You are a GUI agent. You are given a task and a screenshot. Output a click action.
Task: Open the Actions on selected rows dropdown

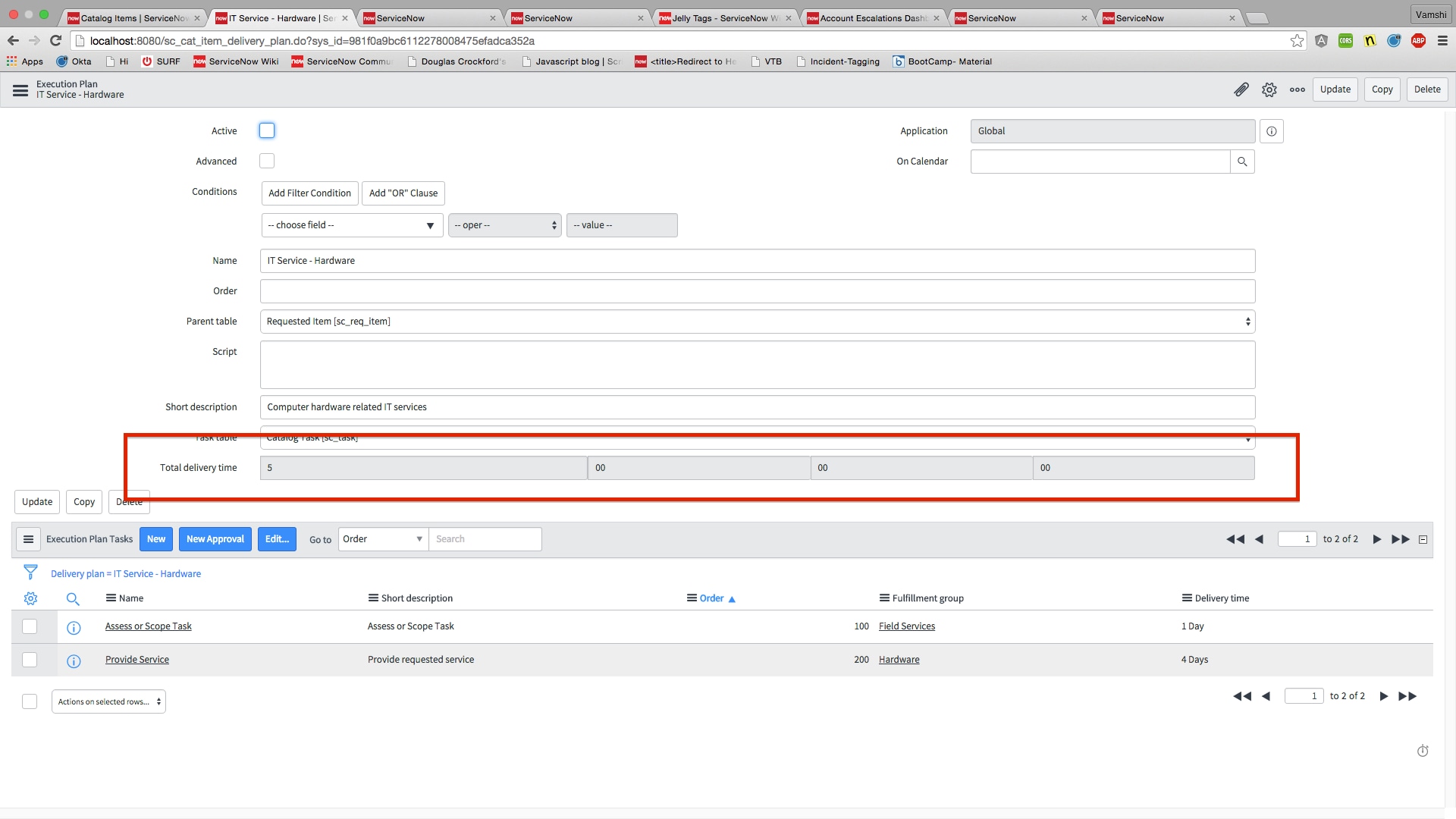(x=108, y=701)
